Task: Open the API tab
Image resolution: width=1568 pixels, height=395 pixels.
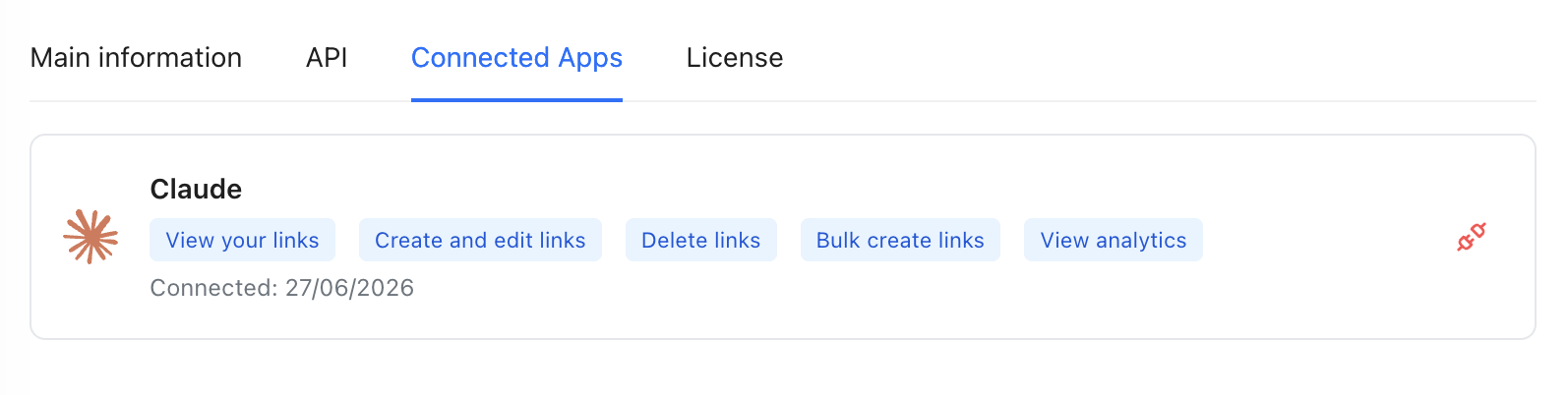Action: 327,58
